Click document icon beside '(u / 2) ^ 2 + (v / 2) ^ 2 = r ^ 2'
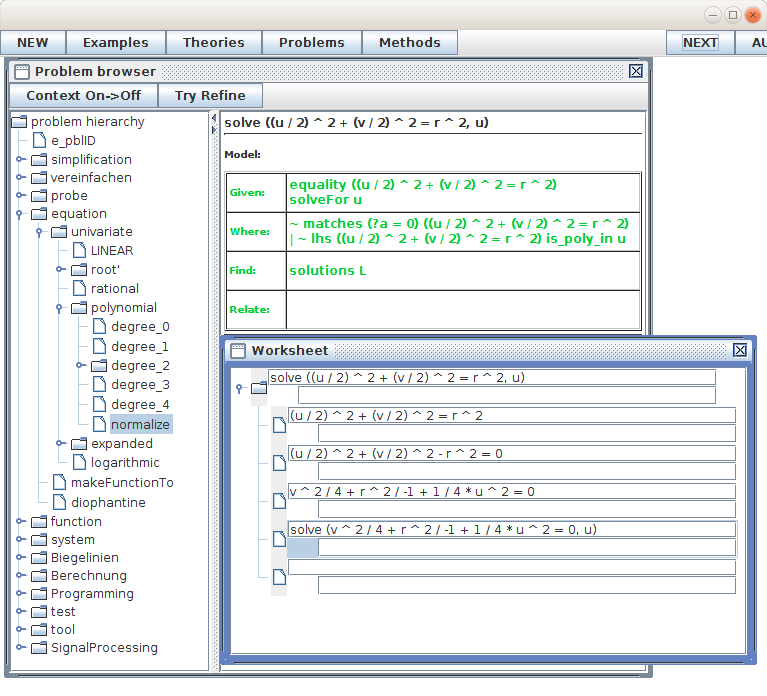 pos(279,425)
